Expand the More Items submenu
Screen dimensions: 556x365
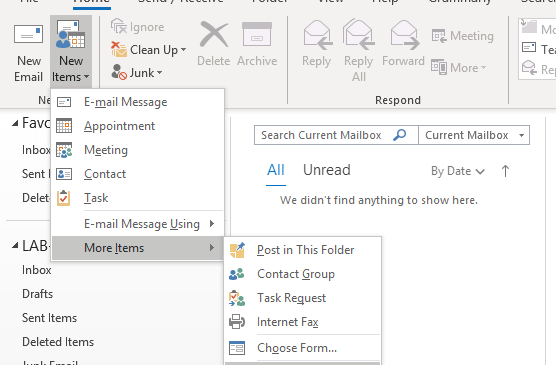tap(138, 248)
